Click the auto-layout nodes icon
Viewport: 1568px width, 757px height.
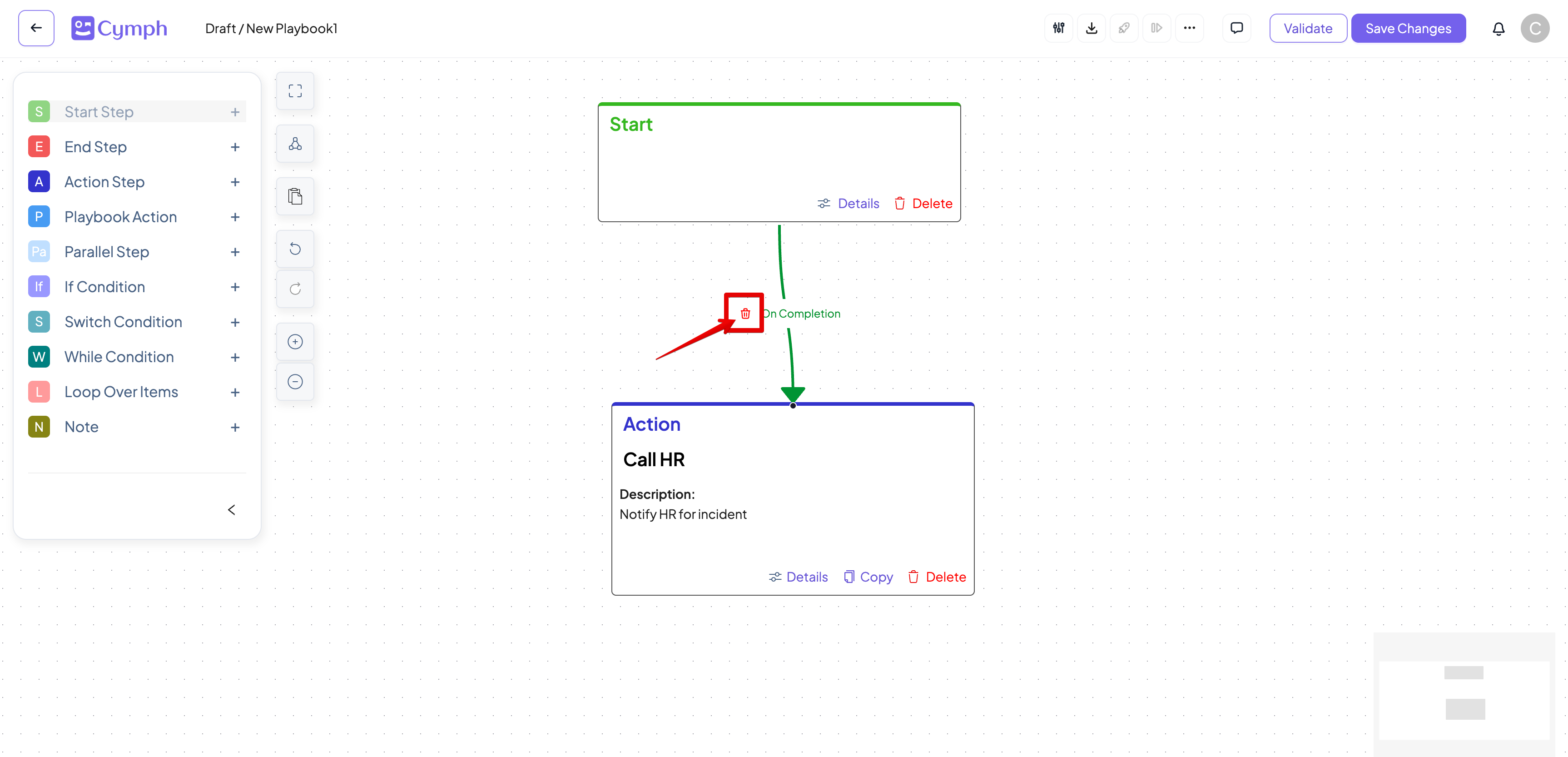pyautogui.click(x=295, y=144)
